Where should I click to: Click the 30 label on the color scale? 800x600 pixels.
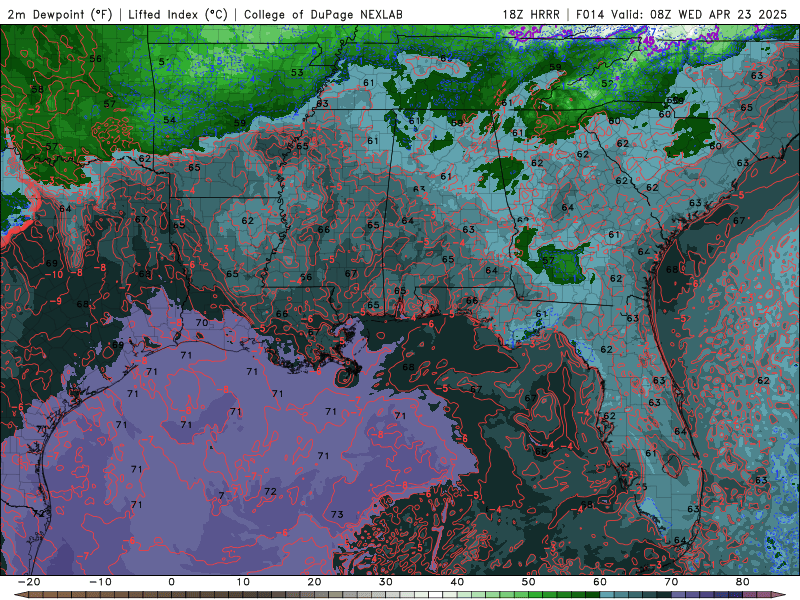pos(386,582)
